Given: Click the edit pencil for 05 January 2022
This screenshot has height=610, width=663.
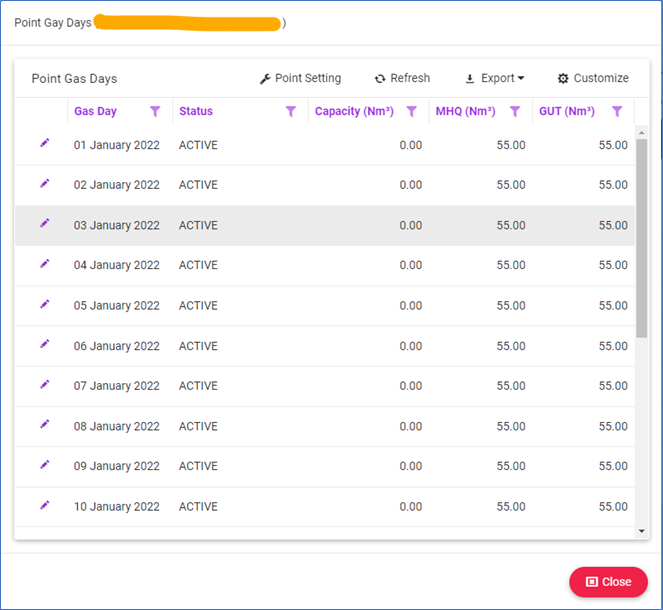Looking at the screenshot, I should click(x=44, y=304).
